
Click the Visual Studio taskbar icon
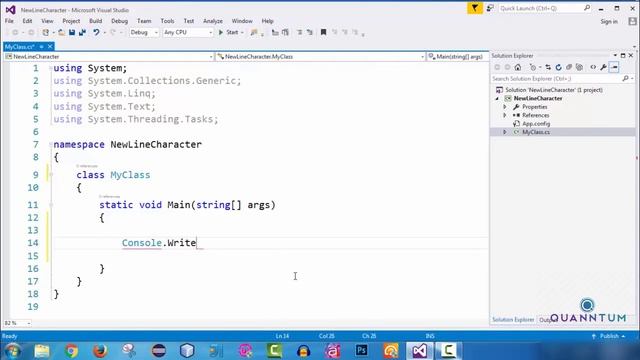click(420, 351)
